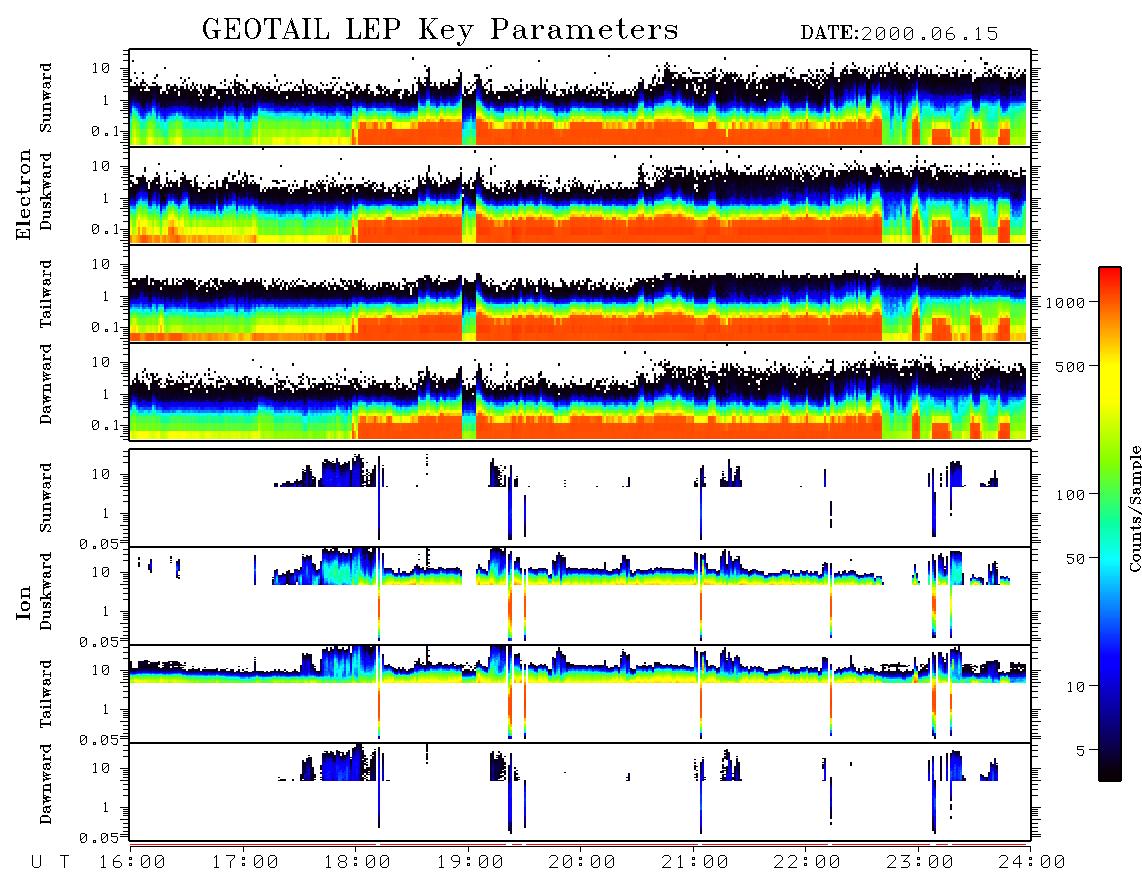Viewport: 1142px width, 880px height.
Task: Select the Ion "Duskward" panel label
Action: click(46, 592)
